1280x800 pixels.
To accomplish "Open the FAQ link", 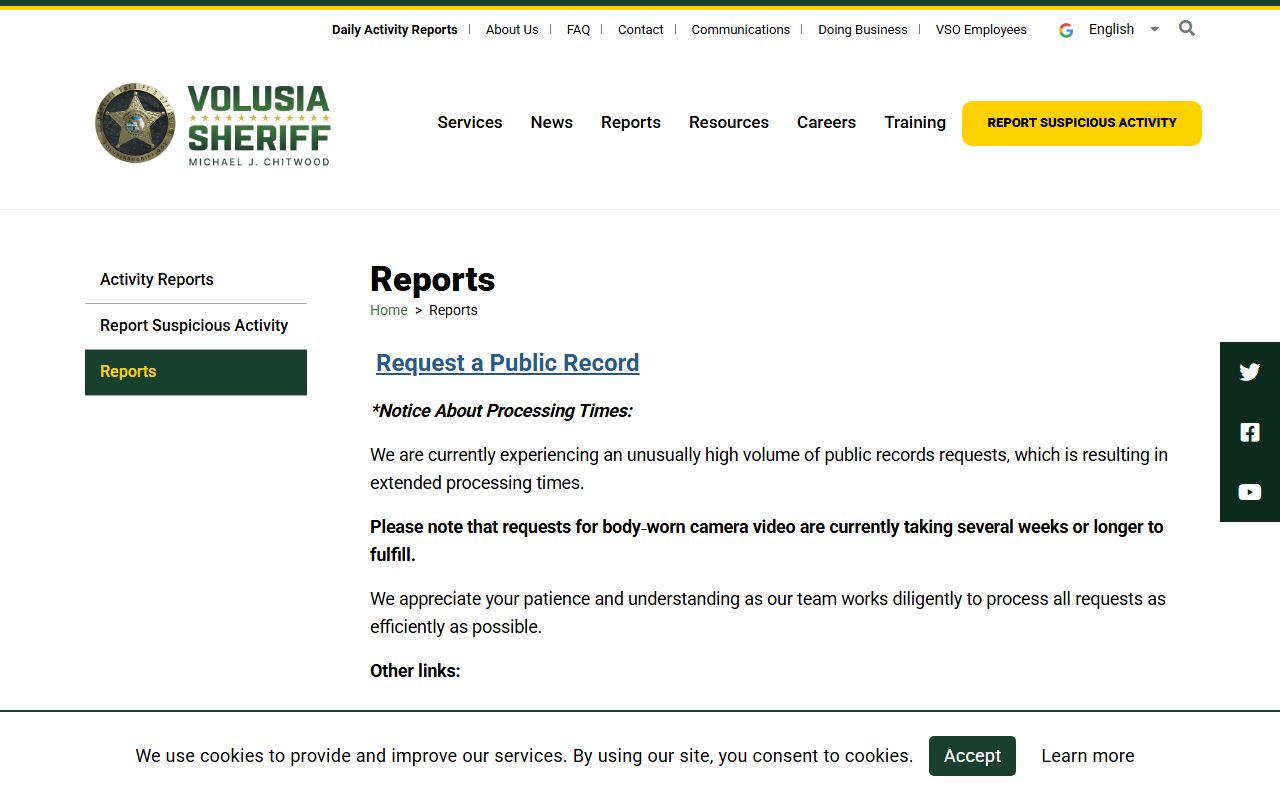I will (x=578, y=30).
